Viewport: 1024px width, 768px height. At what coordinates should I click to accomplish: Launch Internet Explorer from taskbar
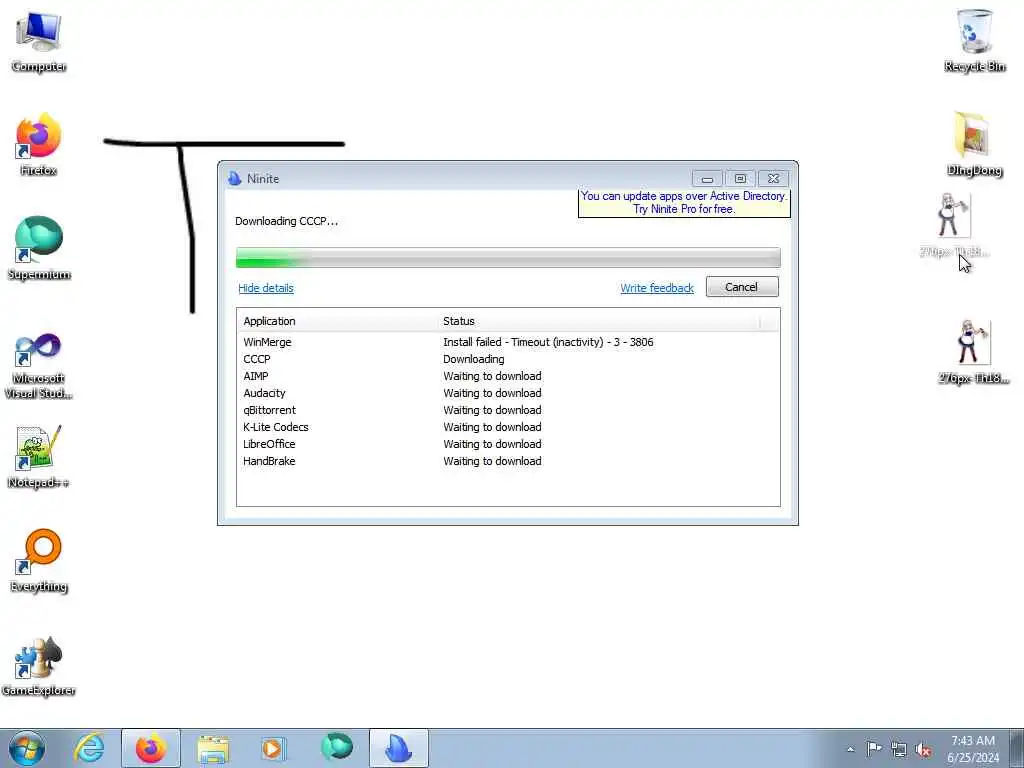[88, 748]
